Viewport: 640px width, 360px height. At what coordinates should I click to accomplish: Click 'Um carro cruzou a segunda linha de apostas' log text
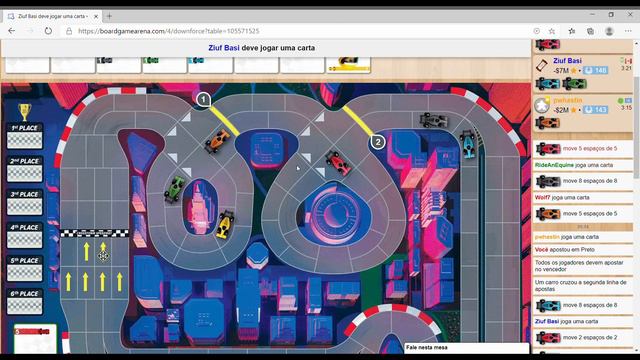[x=580, y=285]
